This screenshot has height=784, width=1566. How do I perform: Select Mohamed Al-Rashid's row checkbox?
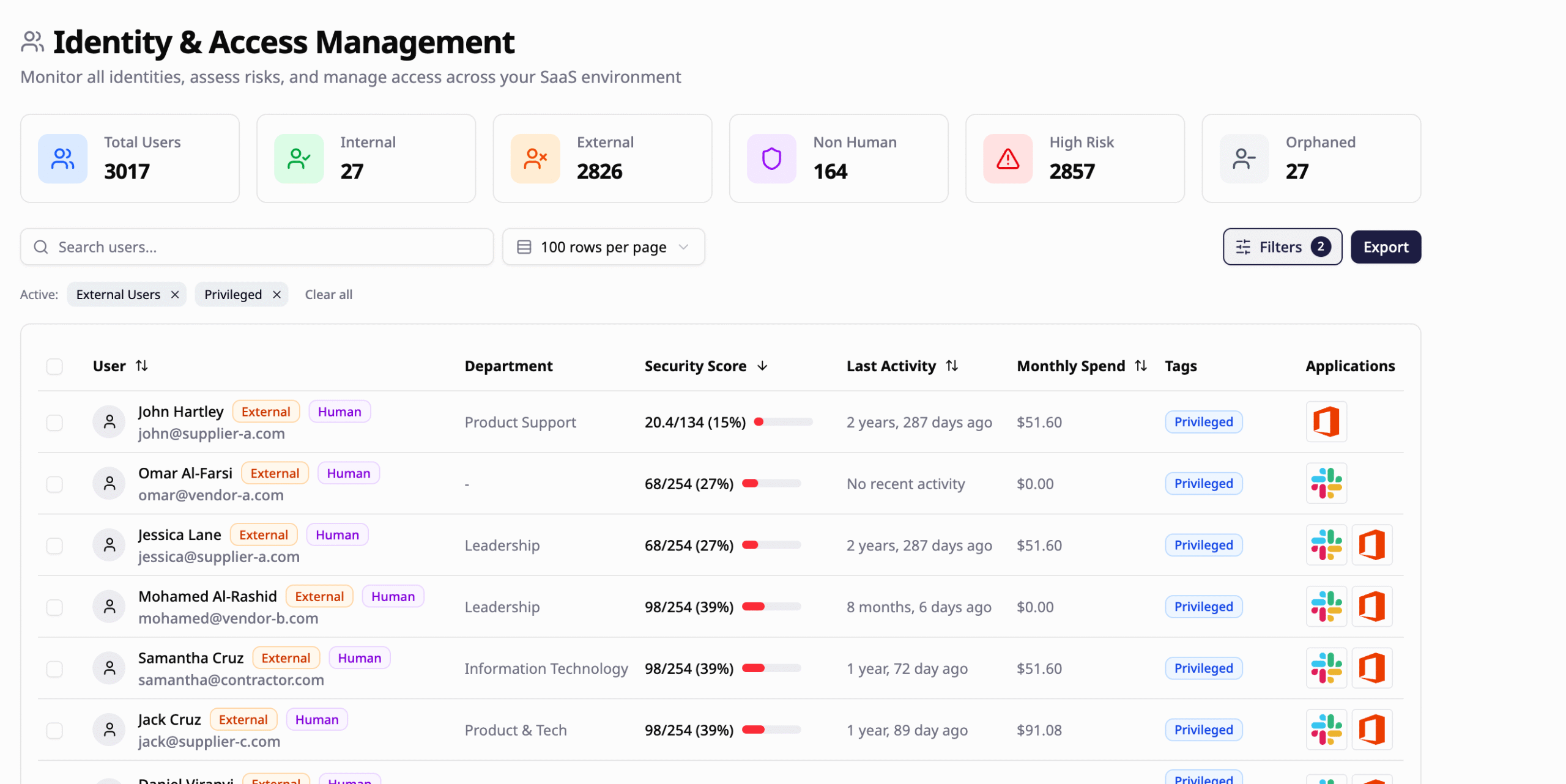54,607
